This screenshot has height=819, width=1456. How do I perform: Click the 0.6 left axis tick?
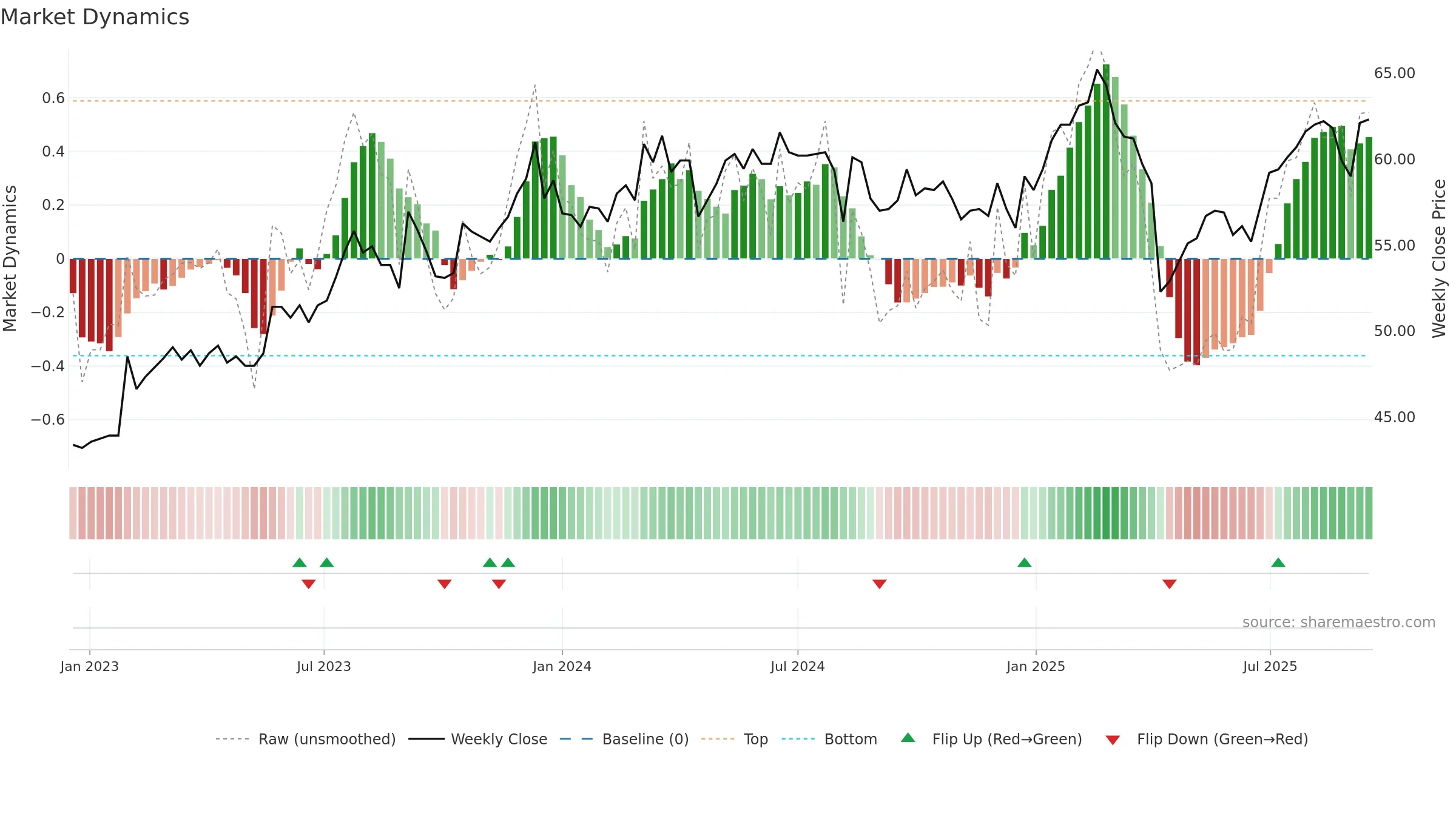coord(53,98)
